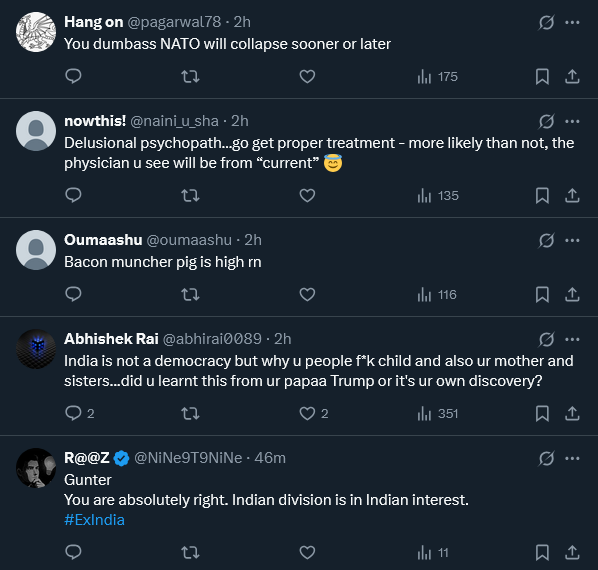The image size is (598, 570).
Task: Bookmark Abhishek Rai's tweet
Action: point(542,413)
